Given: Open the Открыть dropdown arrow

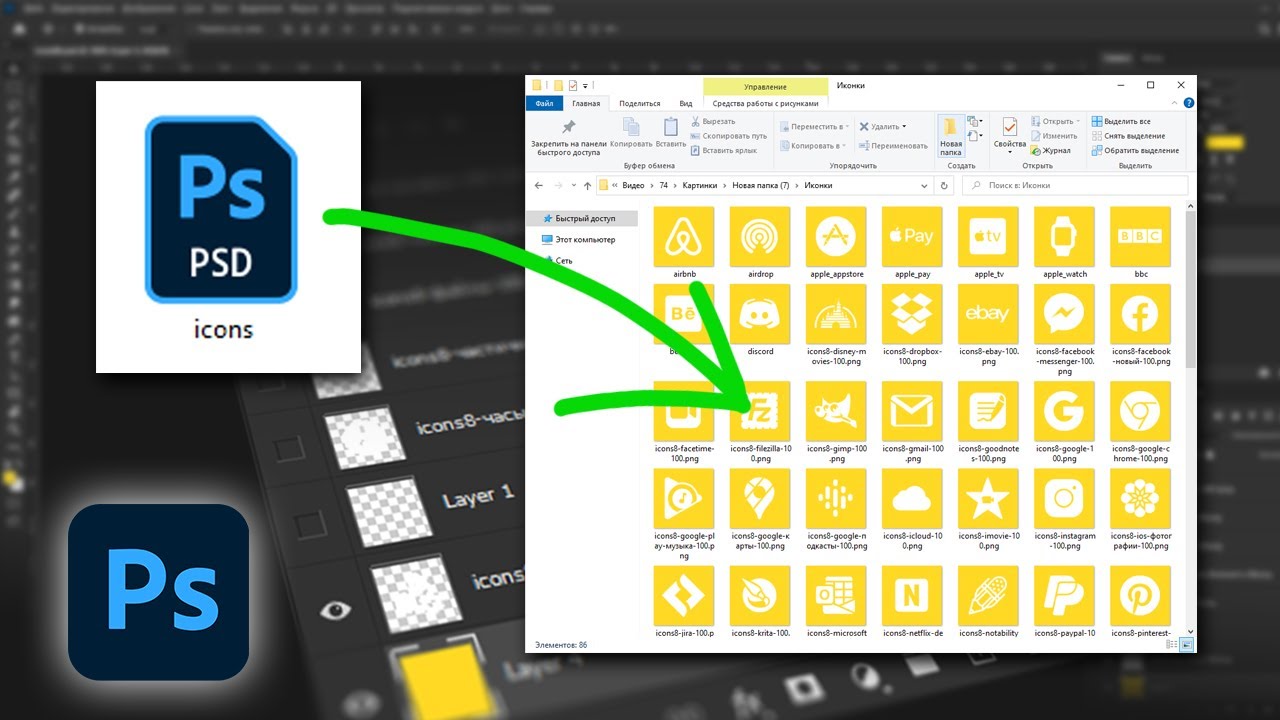Looking at the screenshot, I should tap(1076, 122).
